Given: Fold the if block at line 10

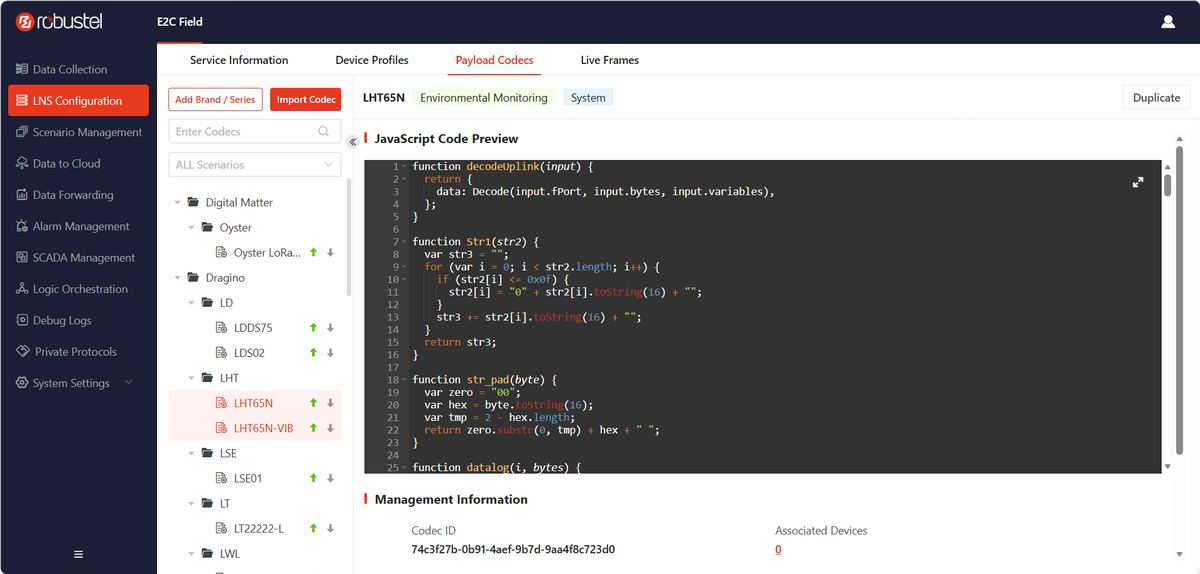Looking at the screenshot, I should pyautogui.click(x=404, y=280).
